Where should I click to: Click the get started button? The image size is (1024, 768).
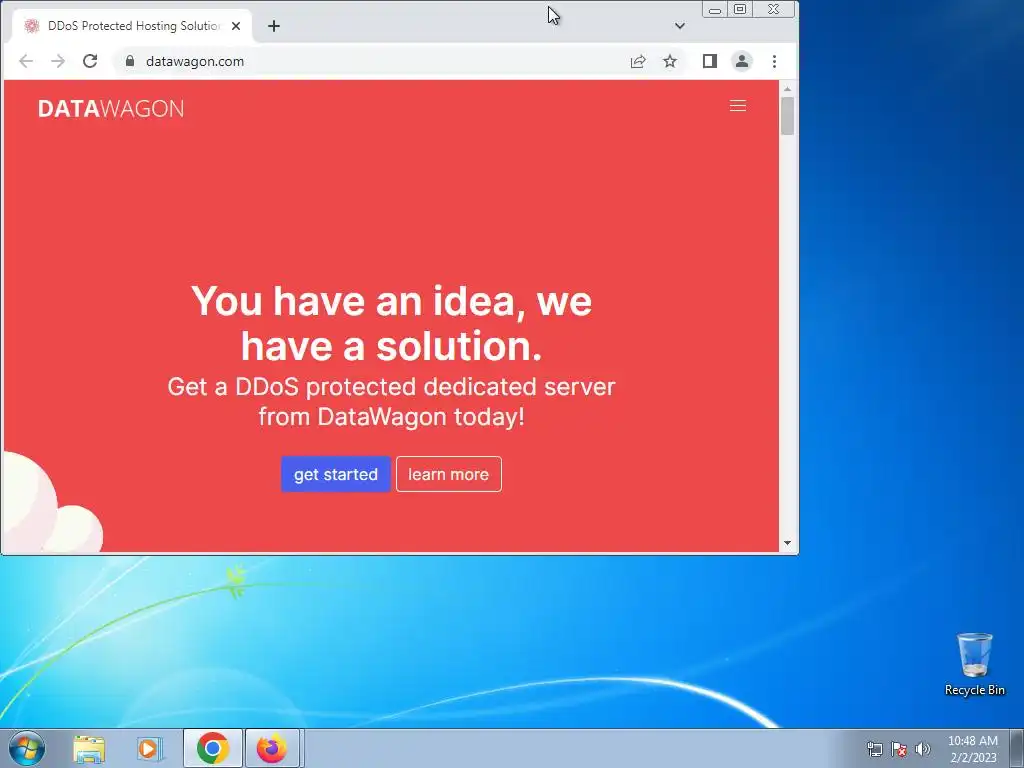coord(336,474)
